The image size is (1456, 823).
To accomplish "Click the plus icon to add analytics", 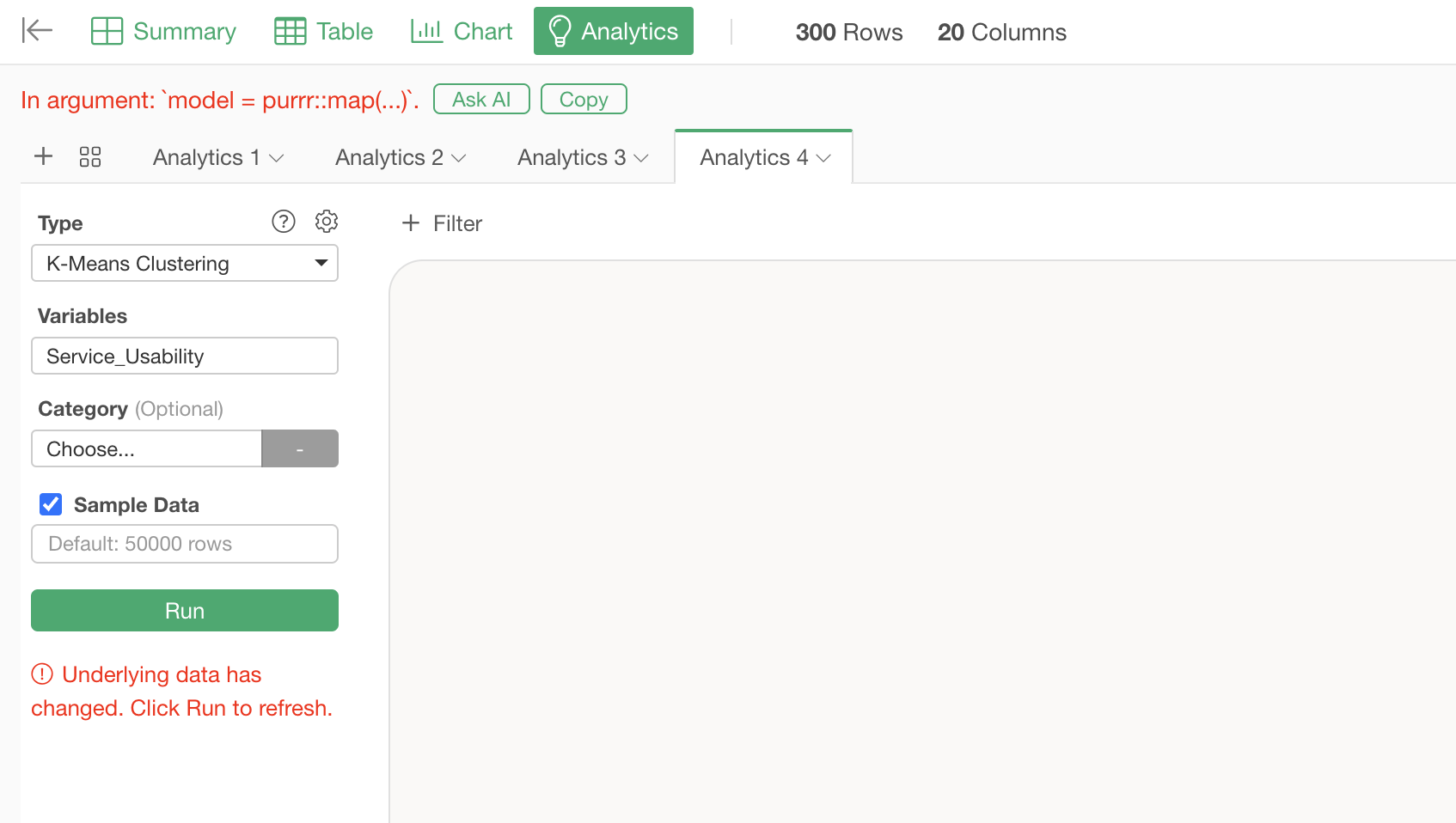I will point(43,156).
